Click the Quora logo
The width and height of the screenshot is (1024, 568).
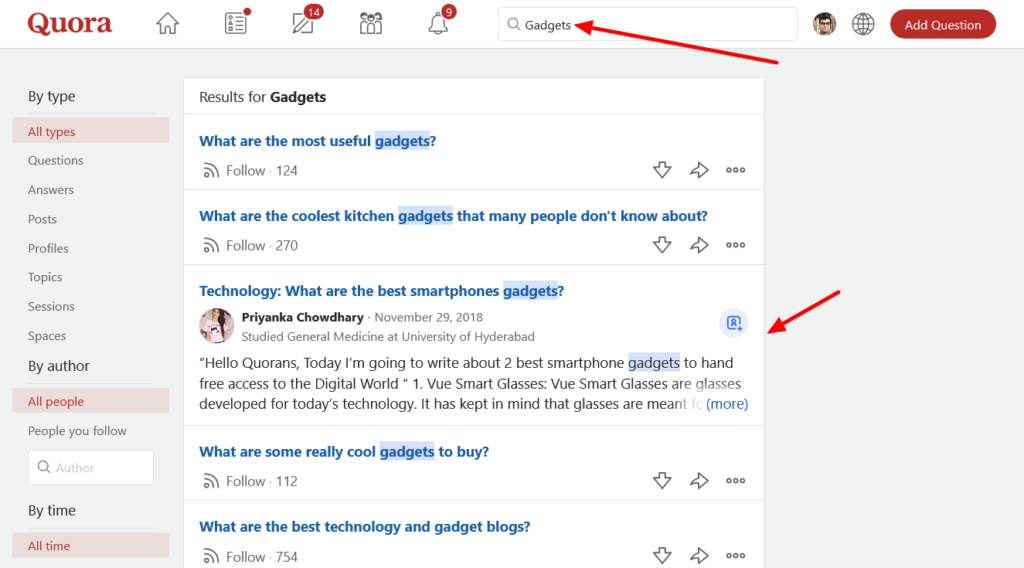[70, 24]
